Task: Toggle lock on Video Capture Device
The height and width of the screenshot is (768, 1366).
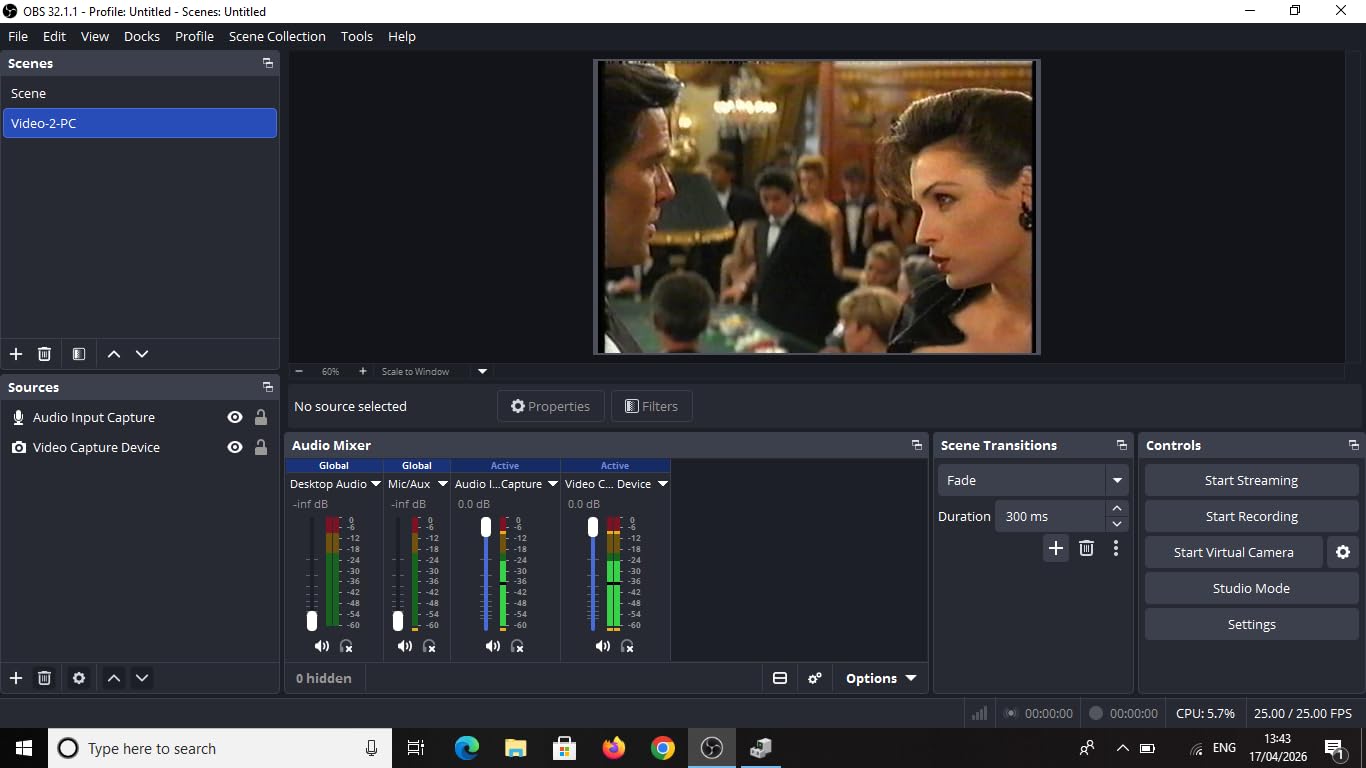Action: [261, 447]
